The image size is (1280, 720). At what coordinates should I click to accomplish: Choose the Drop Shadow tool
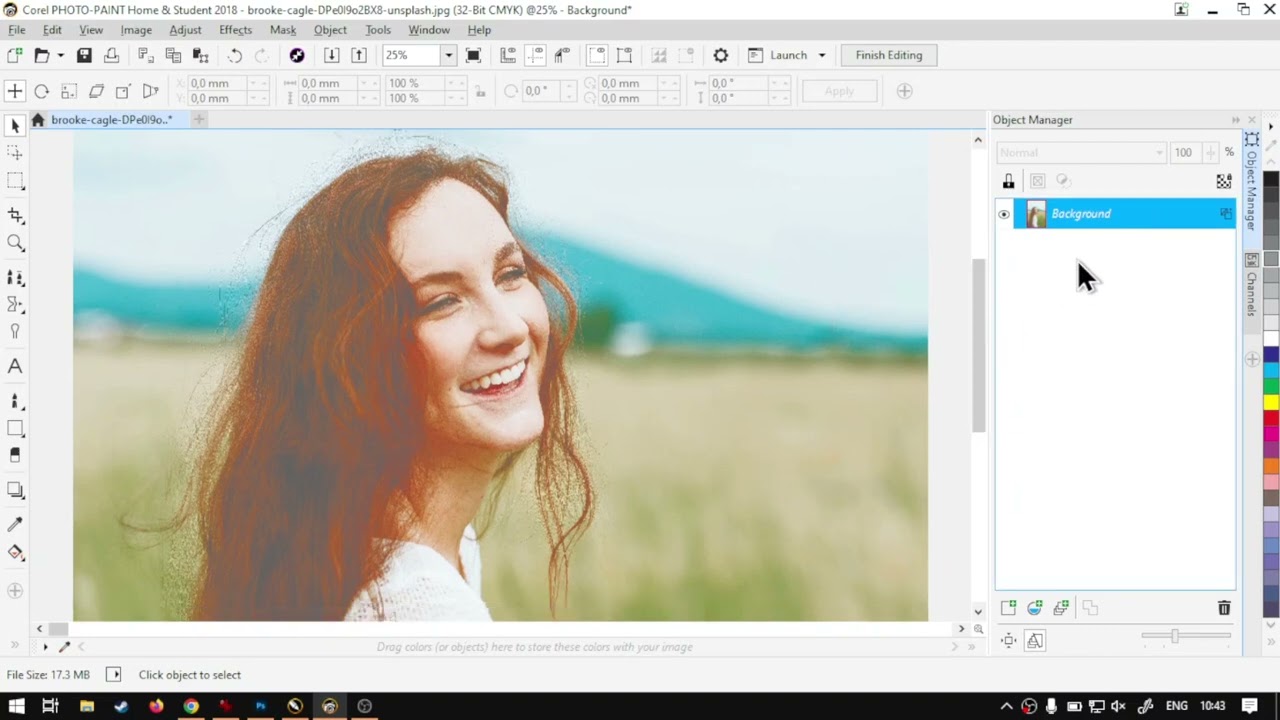pos(15,490)
